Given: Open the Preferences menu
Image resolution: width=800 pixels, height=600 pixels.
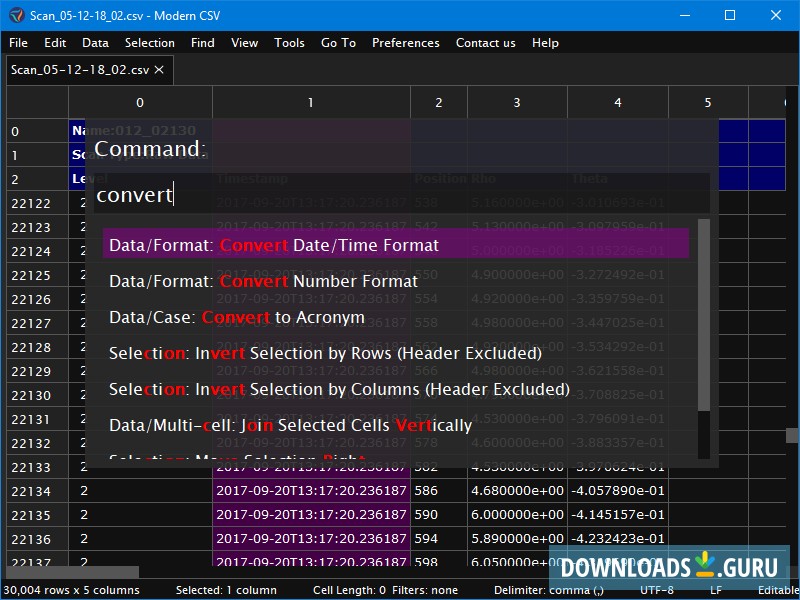Looking at the screenshot, I should coord(405,43).
